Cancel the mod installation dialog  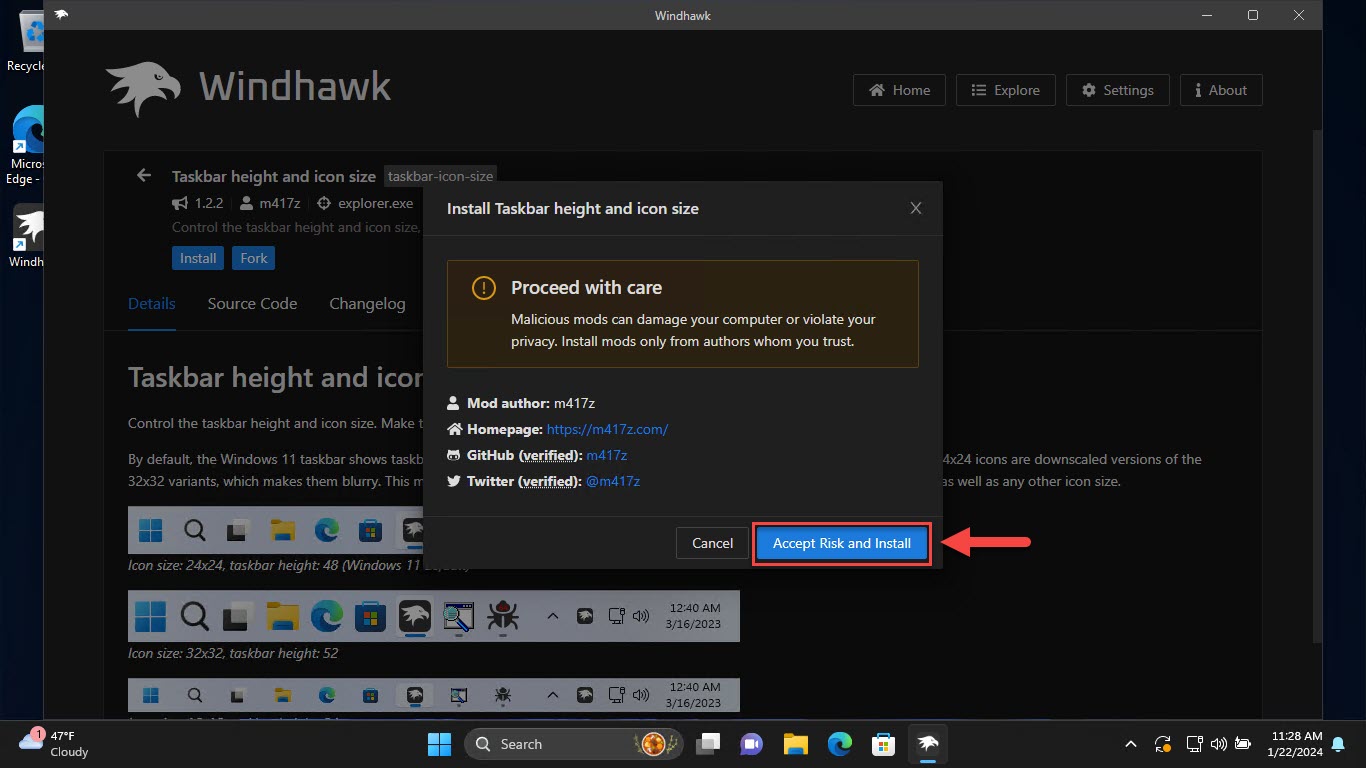[712, 543]
